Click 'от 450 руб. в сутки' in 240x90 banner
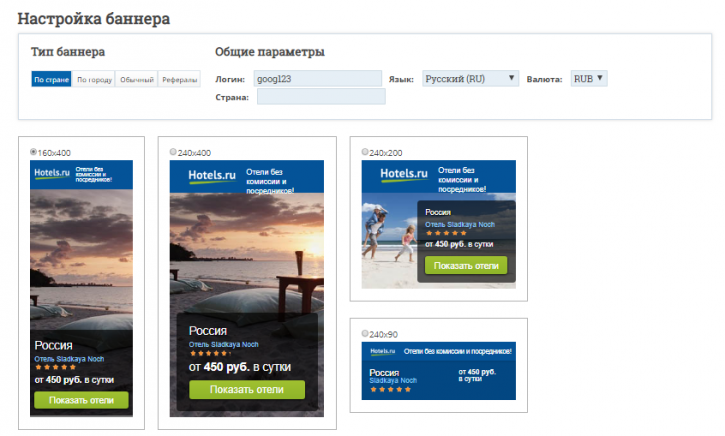Screen dimensions: 725x436 477,375
